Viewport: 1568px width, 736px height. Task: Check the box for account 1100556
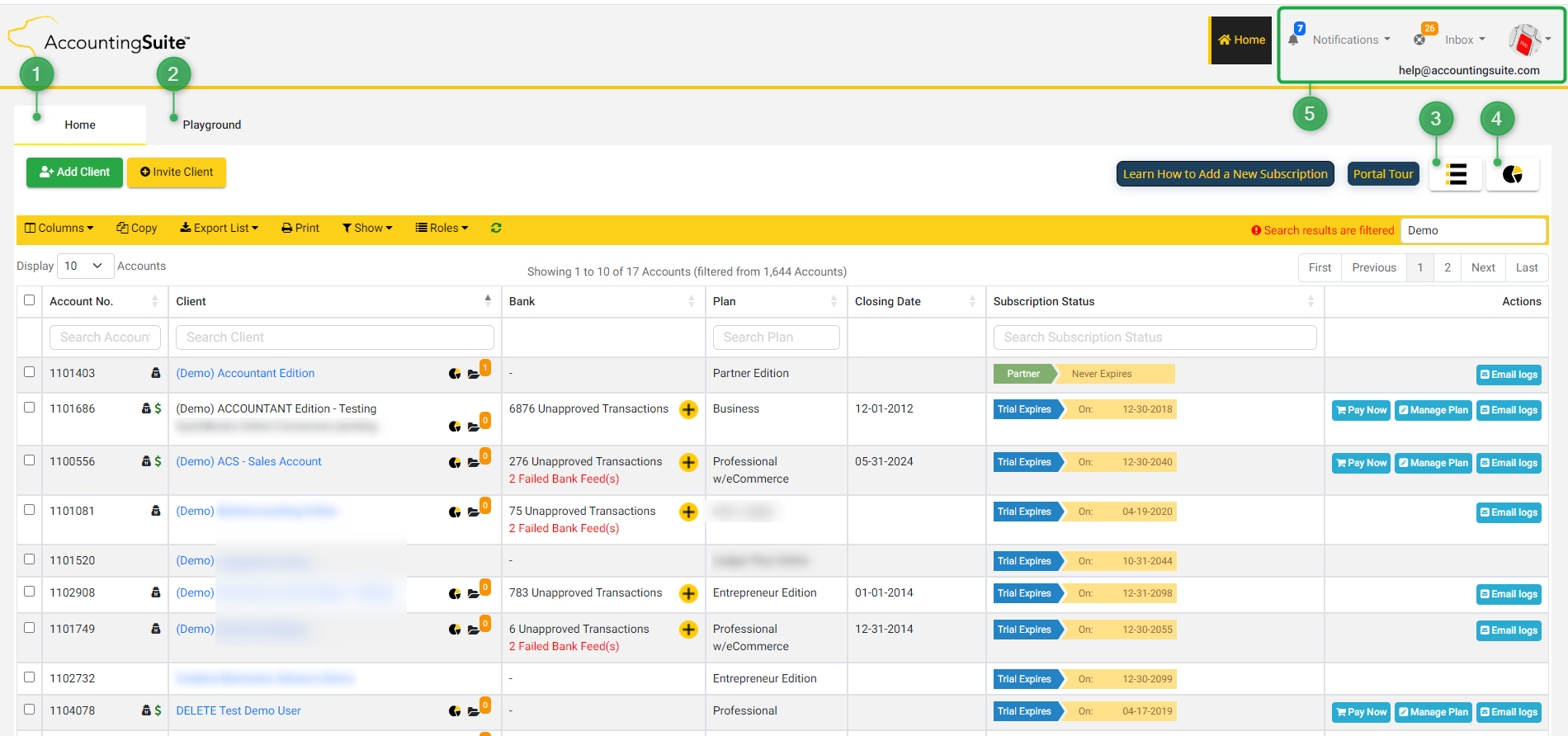point(30,460)
